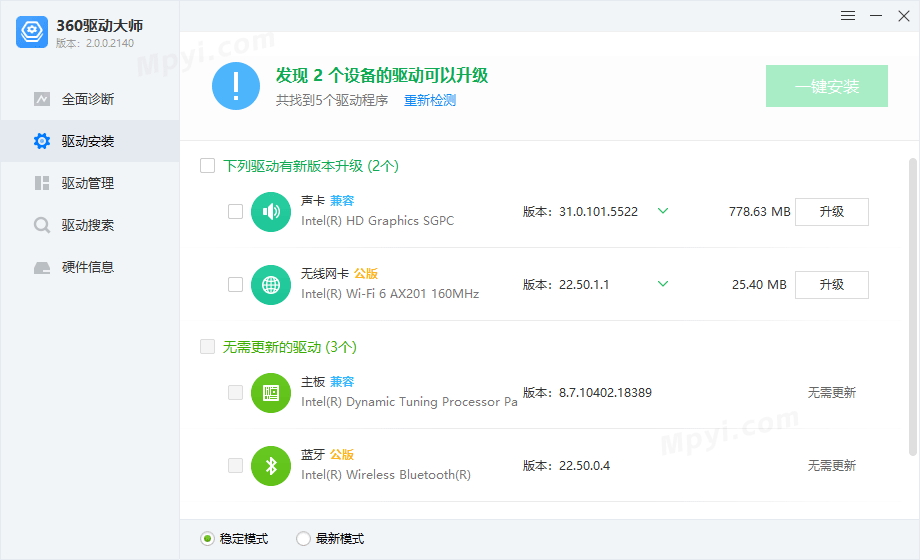The image size is (920, 560).
Task: Click the 声卡 speaker icon
Action: [x=271, y=212]
